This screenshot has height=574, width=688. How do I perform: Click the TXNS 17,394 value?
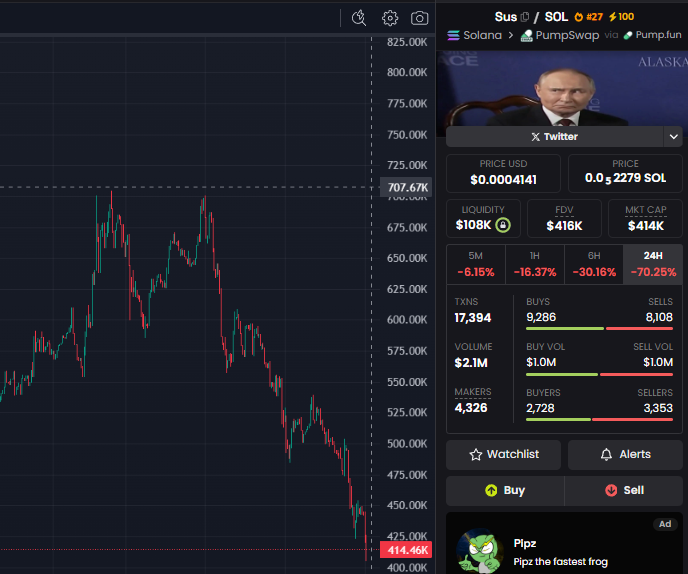[x=473, y=318]
